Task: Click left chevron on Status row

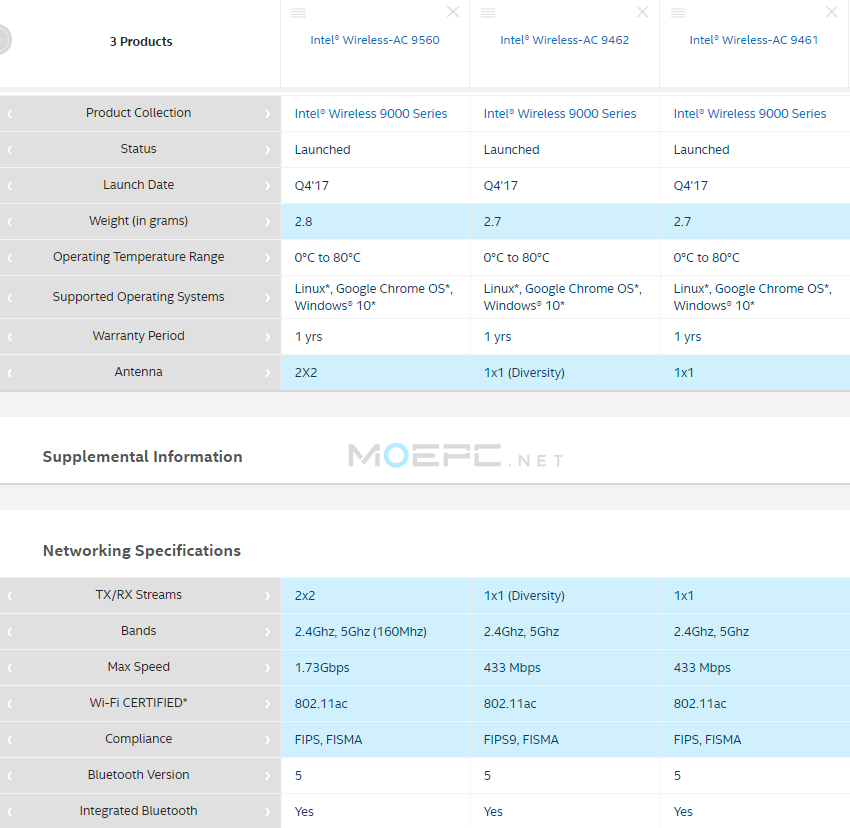Action: coord(10,149)
